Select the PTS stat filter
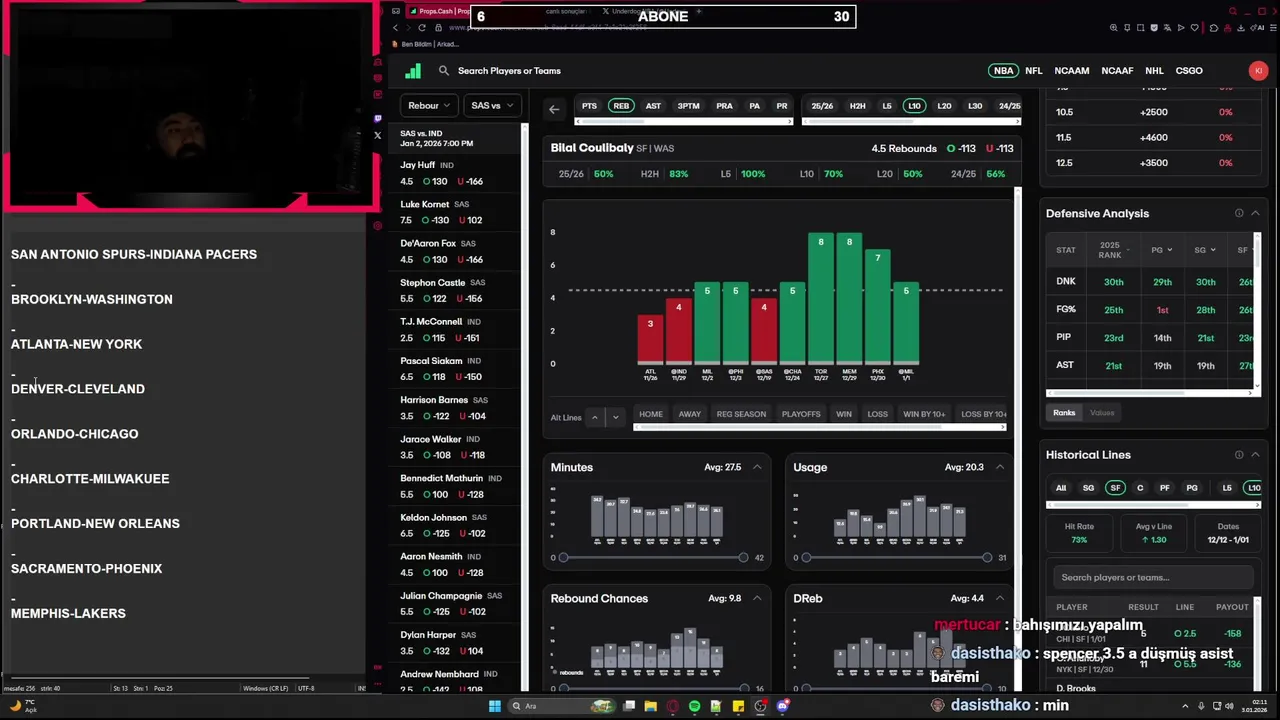 coord(589,106)
